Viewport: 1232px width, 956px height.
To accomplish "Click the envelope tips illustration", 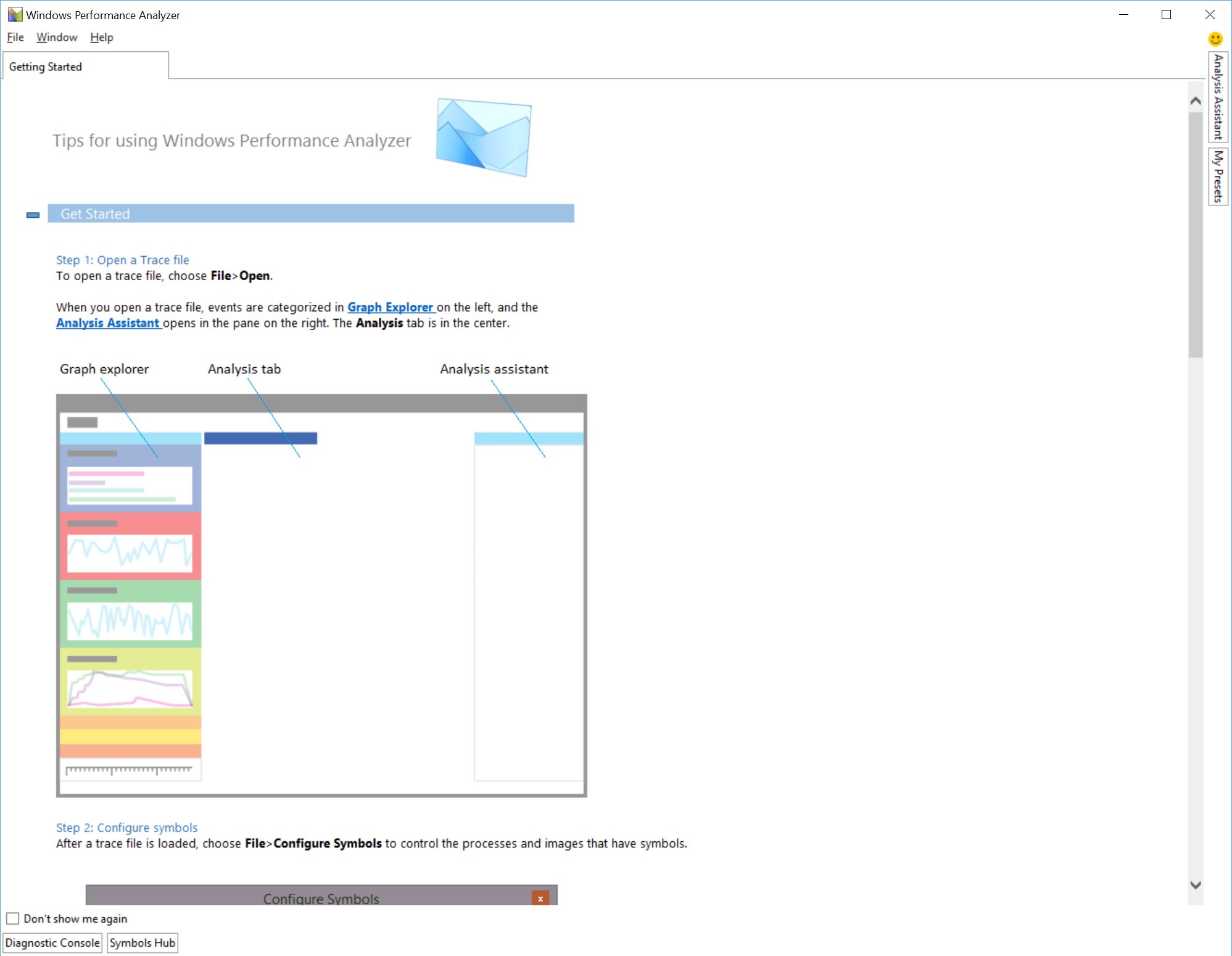I will point(483,137).
